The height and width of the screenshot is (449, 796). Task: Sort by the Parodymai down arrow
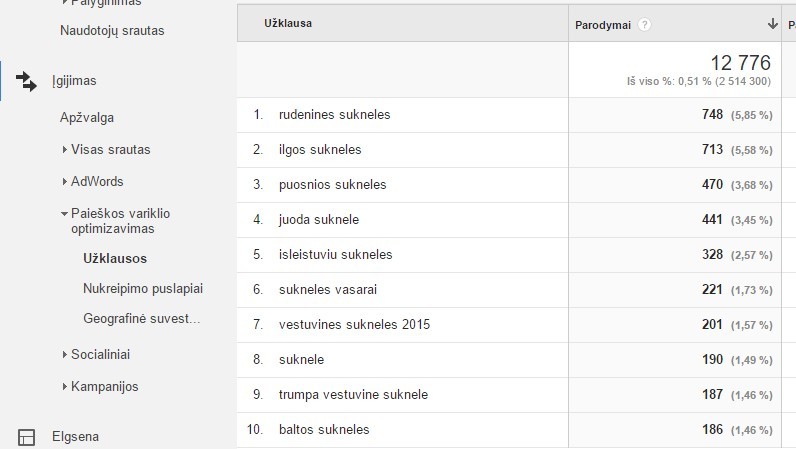(x=772, y=24)
